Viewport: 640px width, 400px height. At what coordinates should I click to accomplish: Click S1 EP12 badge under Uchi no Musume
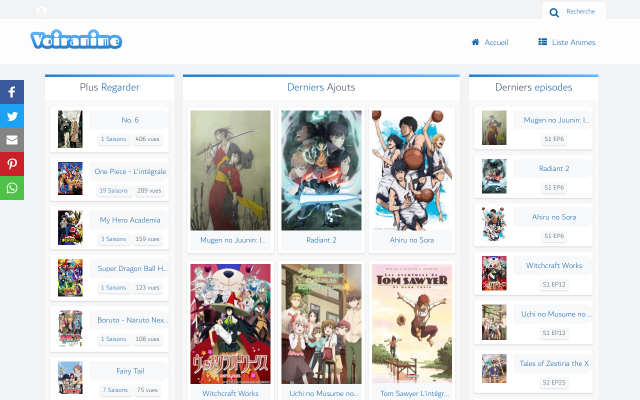pyautogui.click(x=554, y=333)
